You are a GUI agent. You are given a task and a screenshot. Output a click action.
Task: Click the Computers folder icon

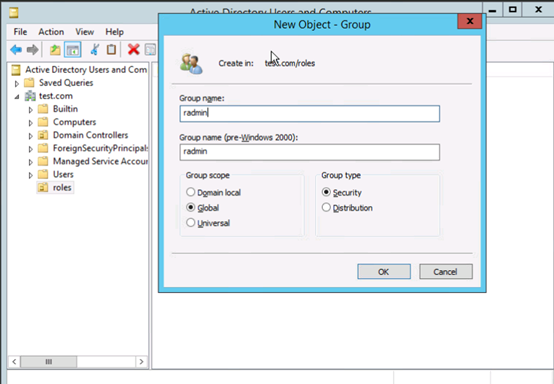click(43, 122)
